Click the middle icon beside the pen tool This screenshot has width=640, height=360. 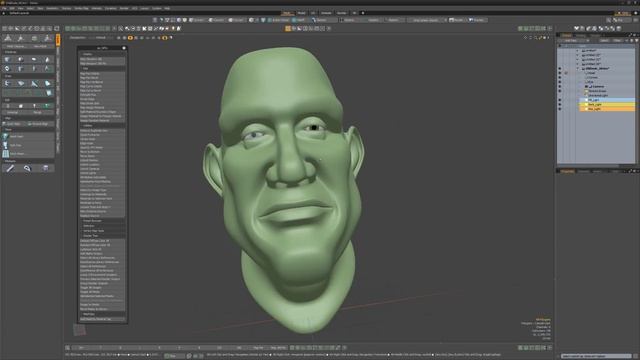pos(27,168)
